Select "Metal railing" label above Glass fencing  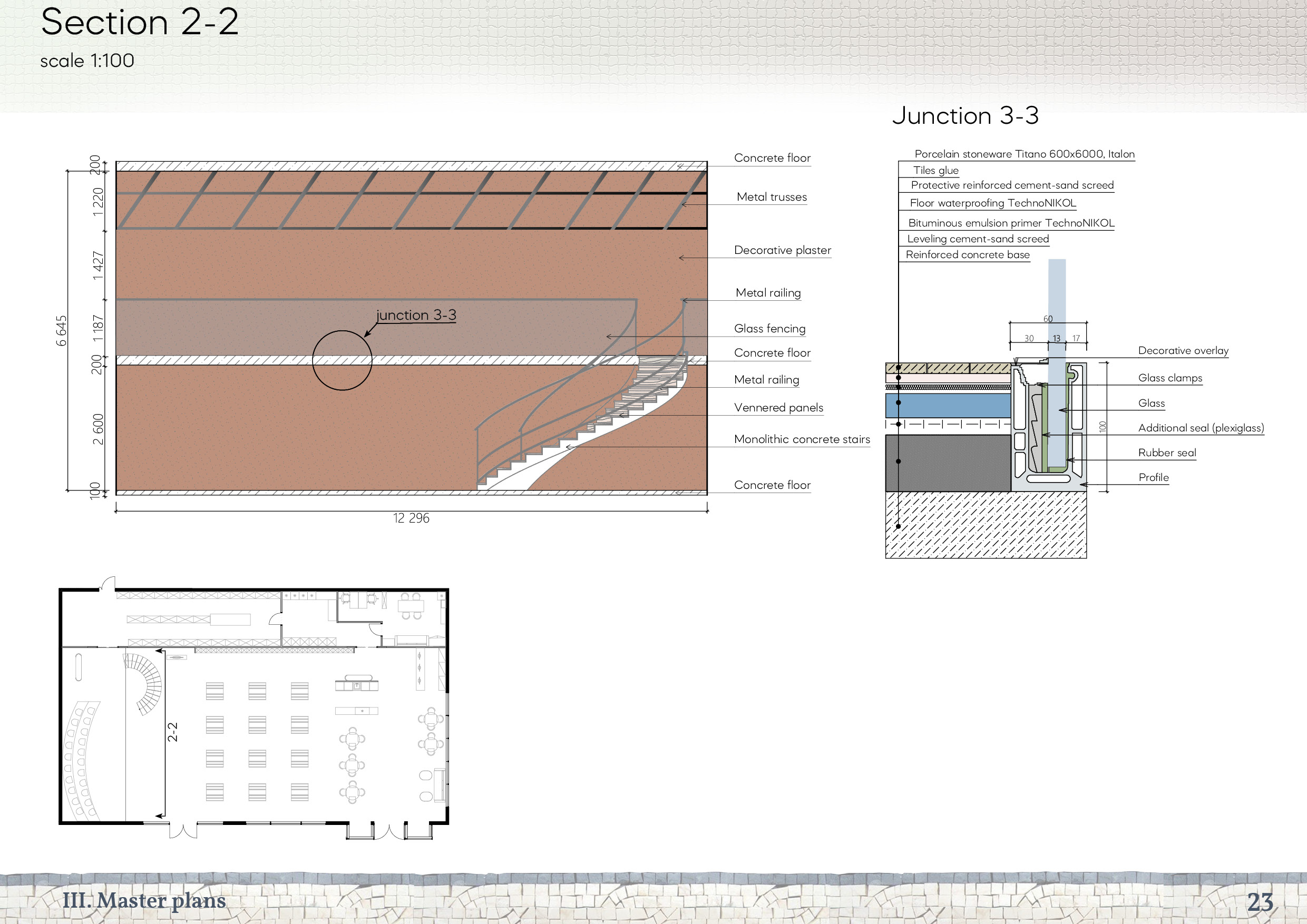(768, 292)
